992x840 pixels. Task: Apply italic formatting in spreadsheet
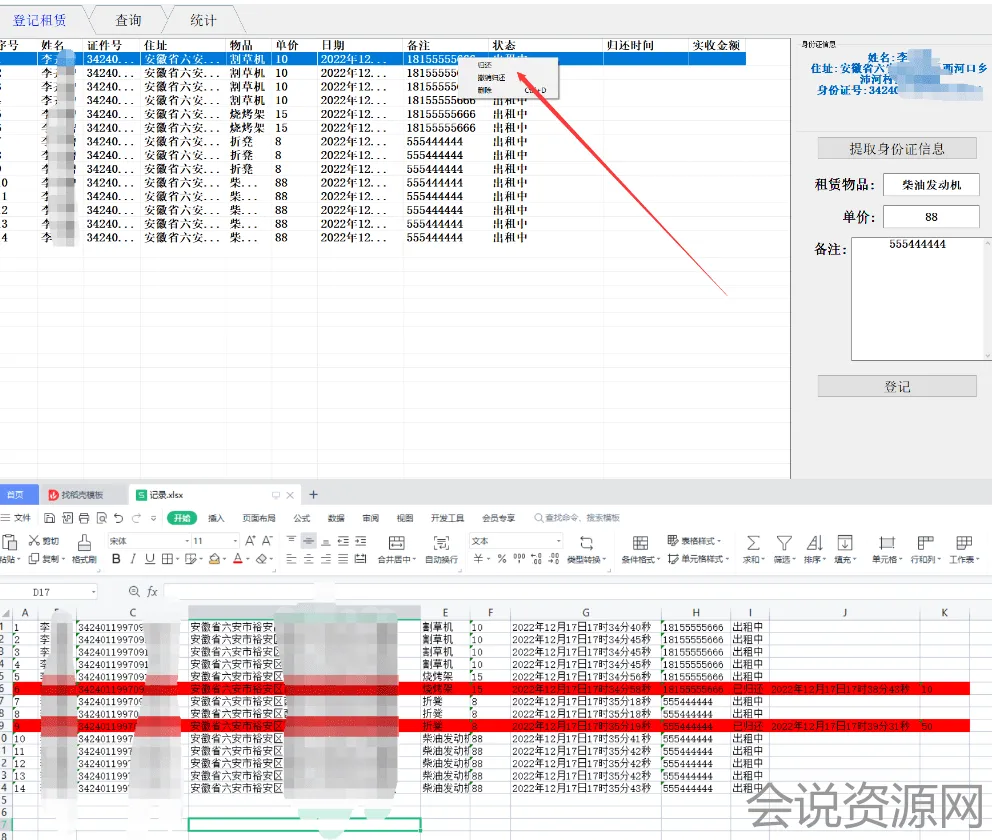click(133, 560)
